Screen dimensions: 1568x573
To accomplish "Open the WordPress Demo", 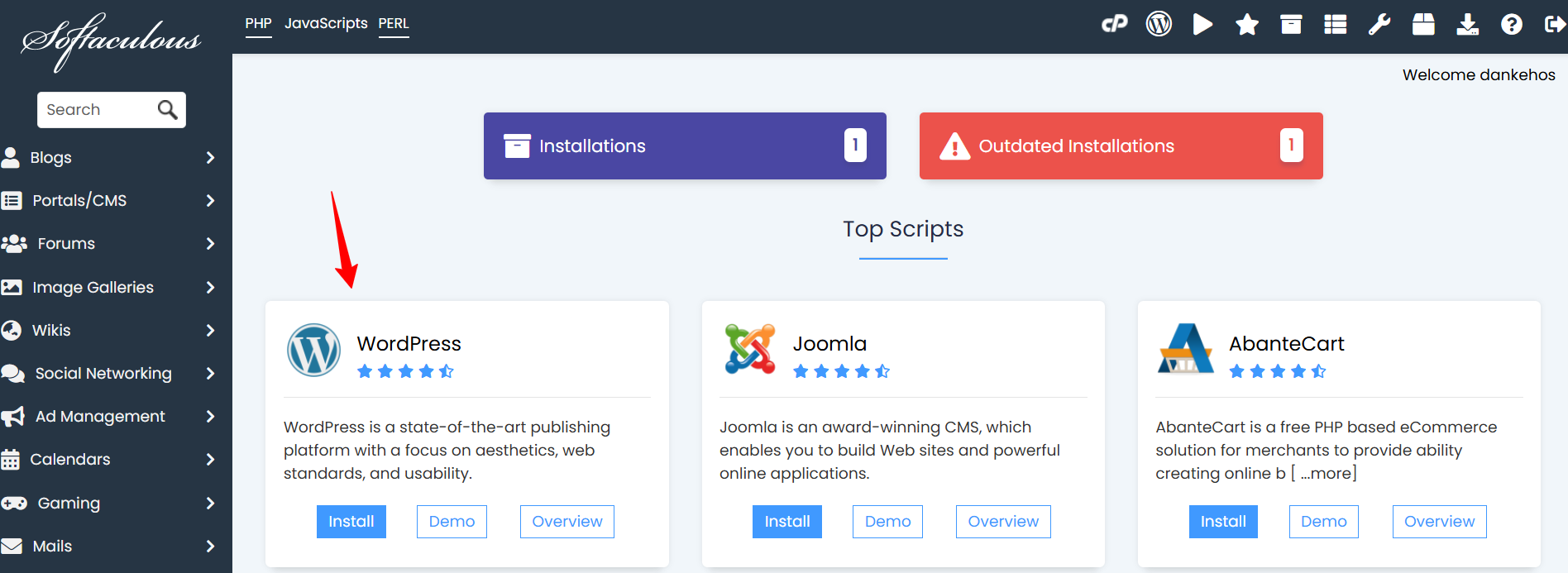I will [452, 522].
